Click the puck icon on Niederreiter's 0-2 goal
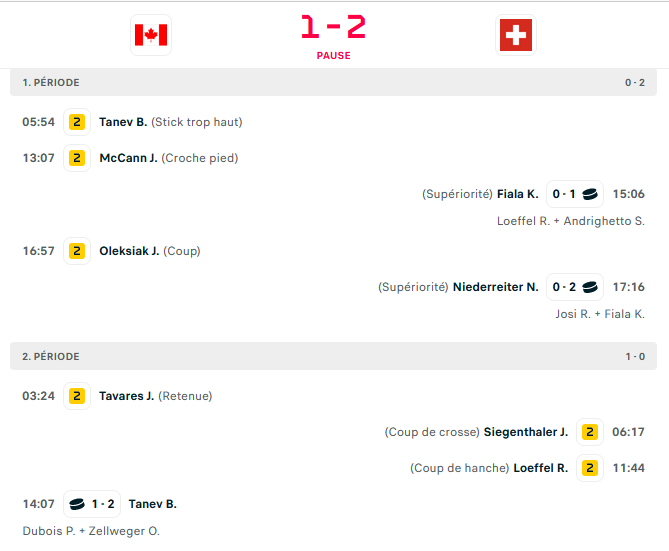The height and width of the screenshot is (551, 669). pos(591,287)
